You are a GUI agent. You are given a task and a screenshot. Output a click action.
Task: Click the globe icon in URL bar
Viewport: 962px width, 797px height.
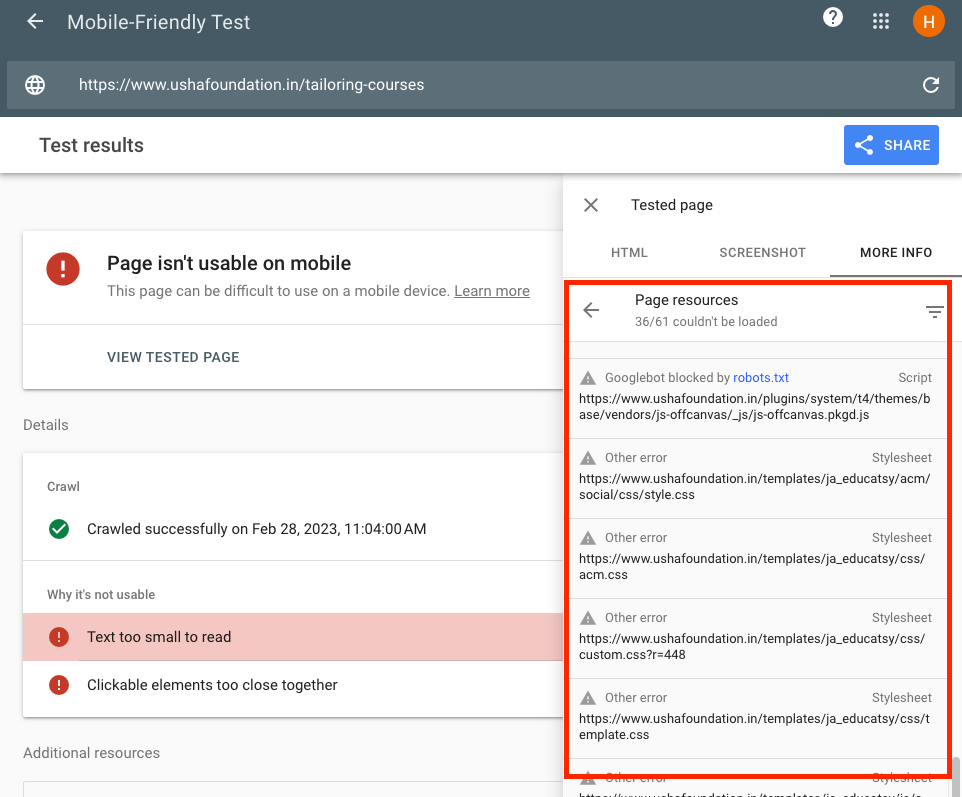[35, 85]
